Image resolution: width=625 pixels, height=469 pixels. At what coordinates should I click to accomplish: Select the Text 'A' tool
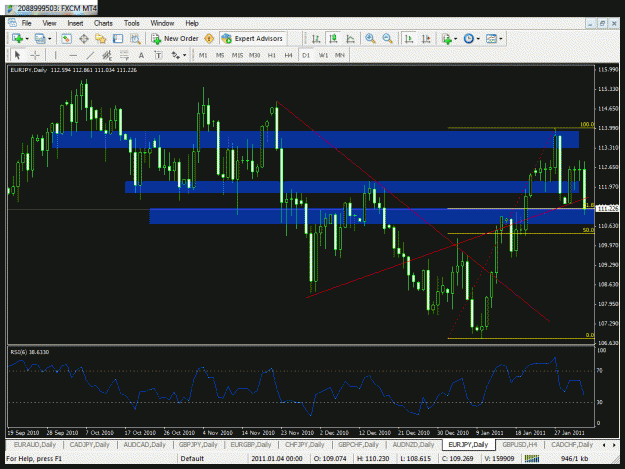pyautogui.click(x=141, y=55)
